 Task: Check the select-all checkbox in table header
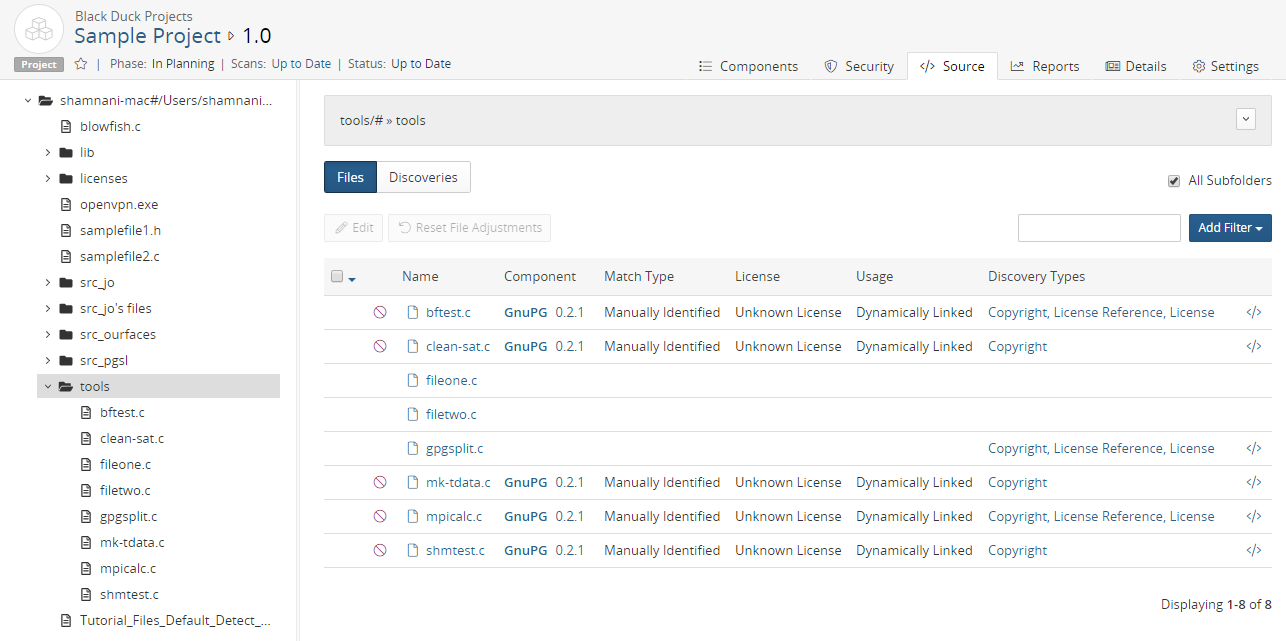[x=337, y=277]
